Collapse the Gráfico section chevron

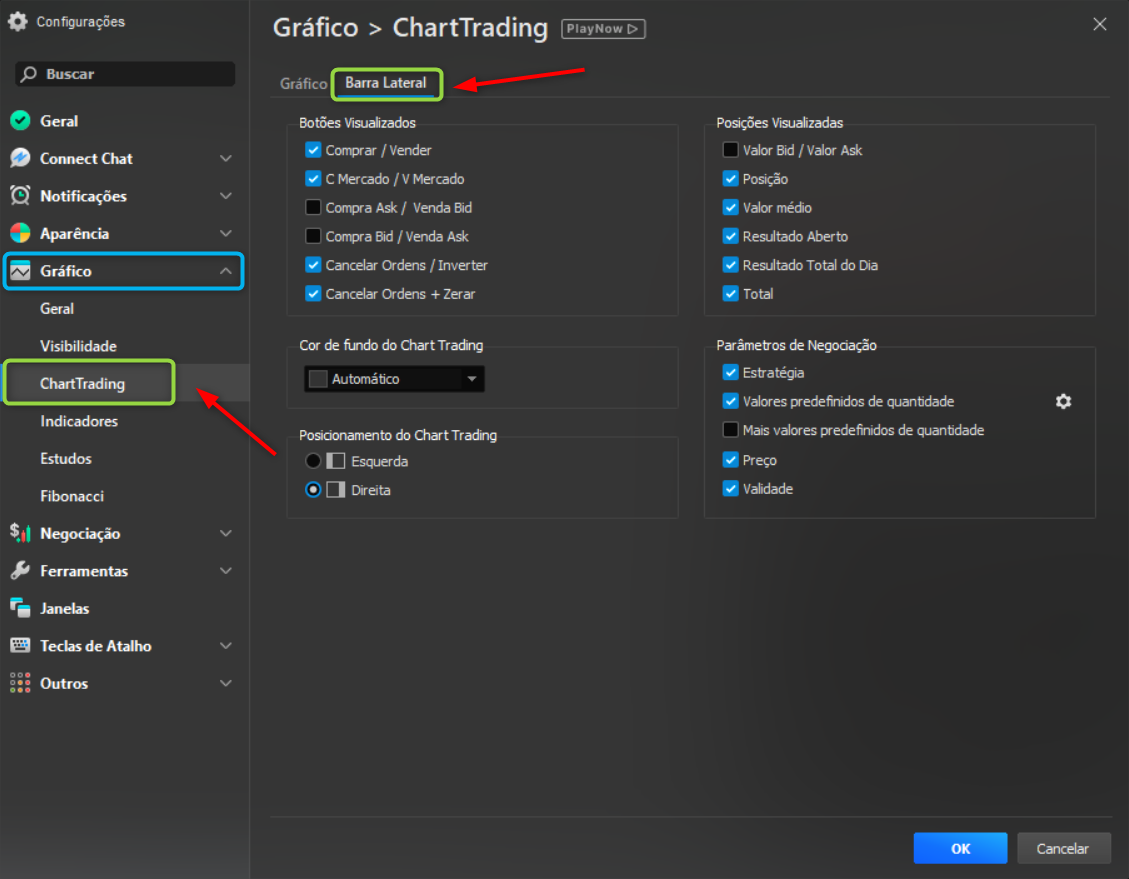(x=226, y=271)
